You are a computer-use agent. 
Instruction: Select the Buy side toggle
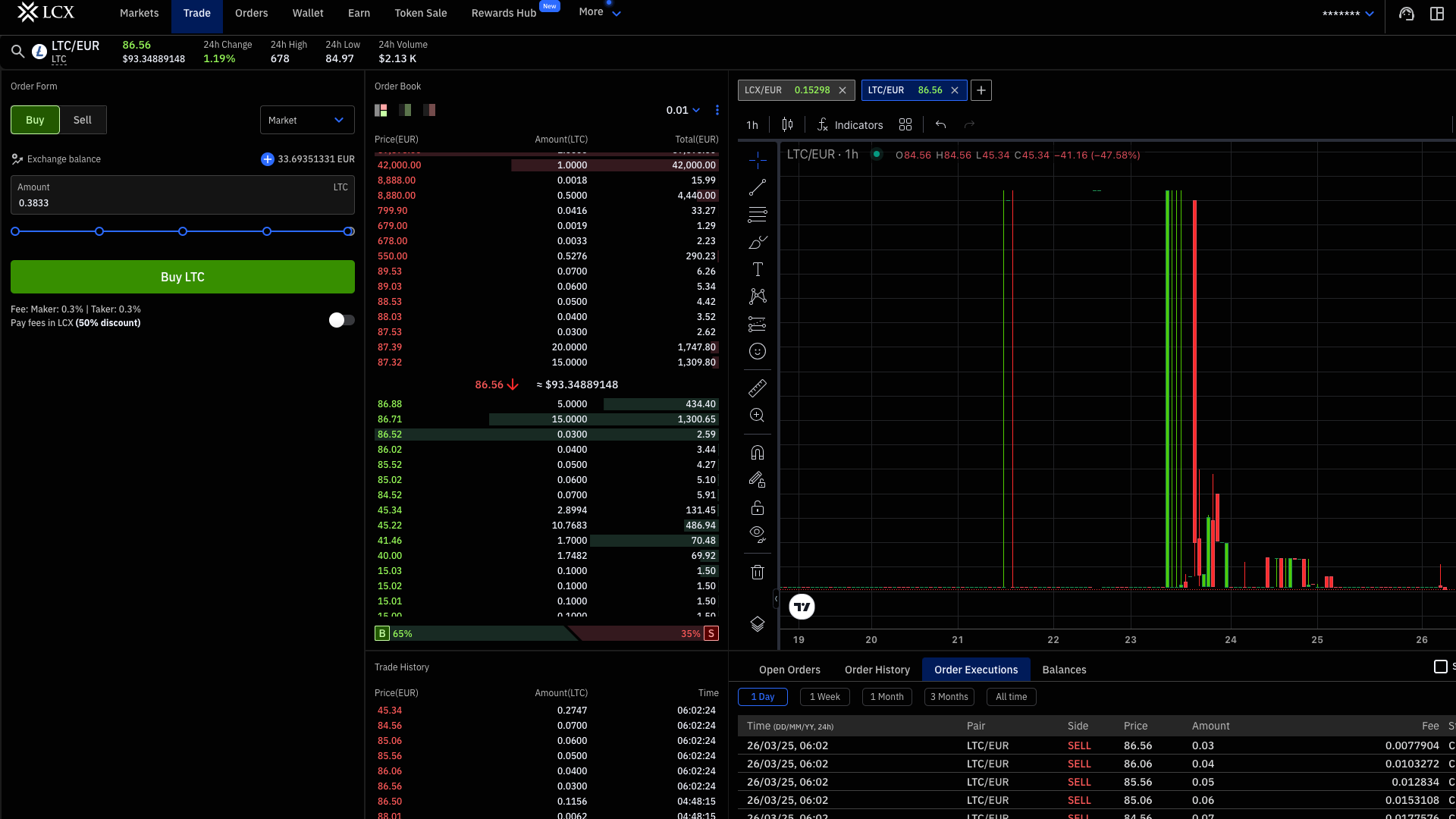pyautogui.click(x=35, y=120)
